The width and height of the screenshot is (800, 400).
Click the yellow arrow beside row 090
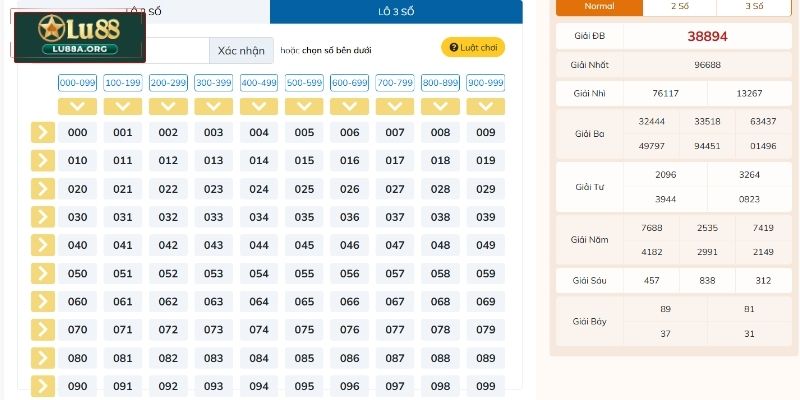coord(43,386)
